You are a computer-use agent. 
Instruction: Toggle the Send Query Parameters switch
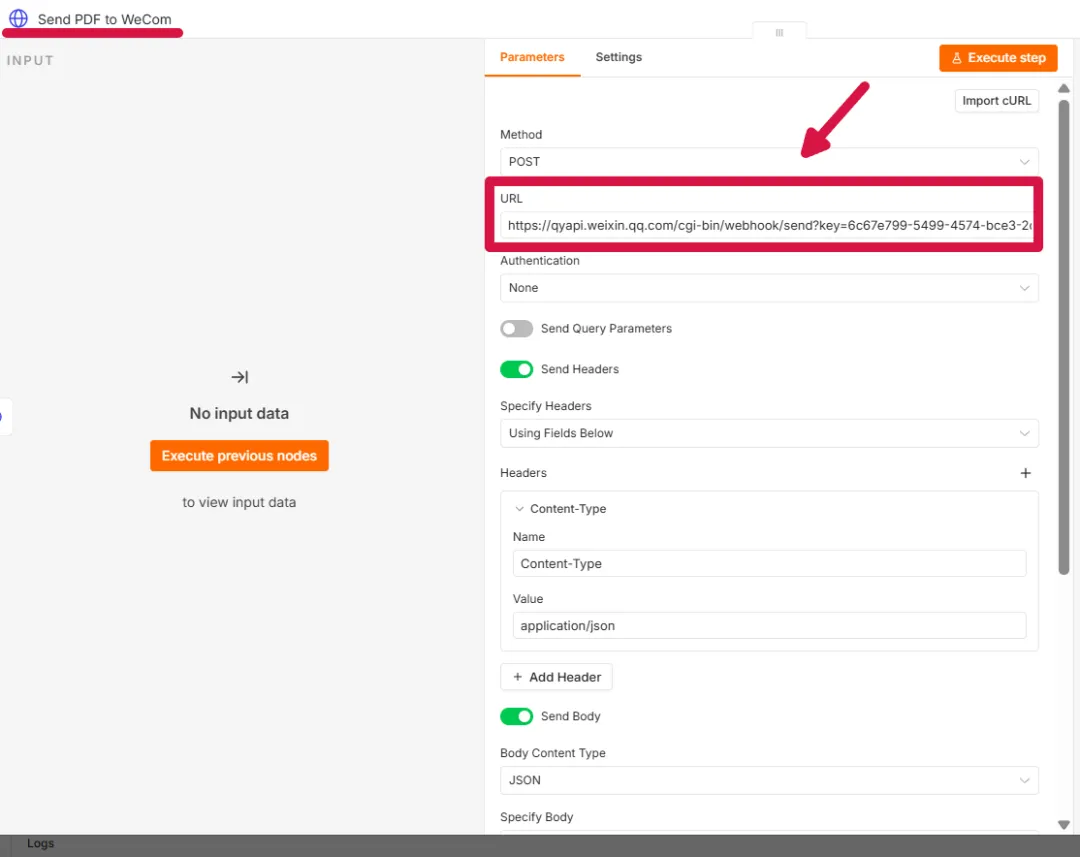click(x=516, y=329)
